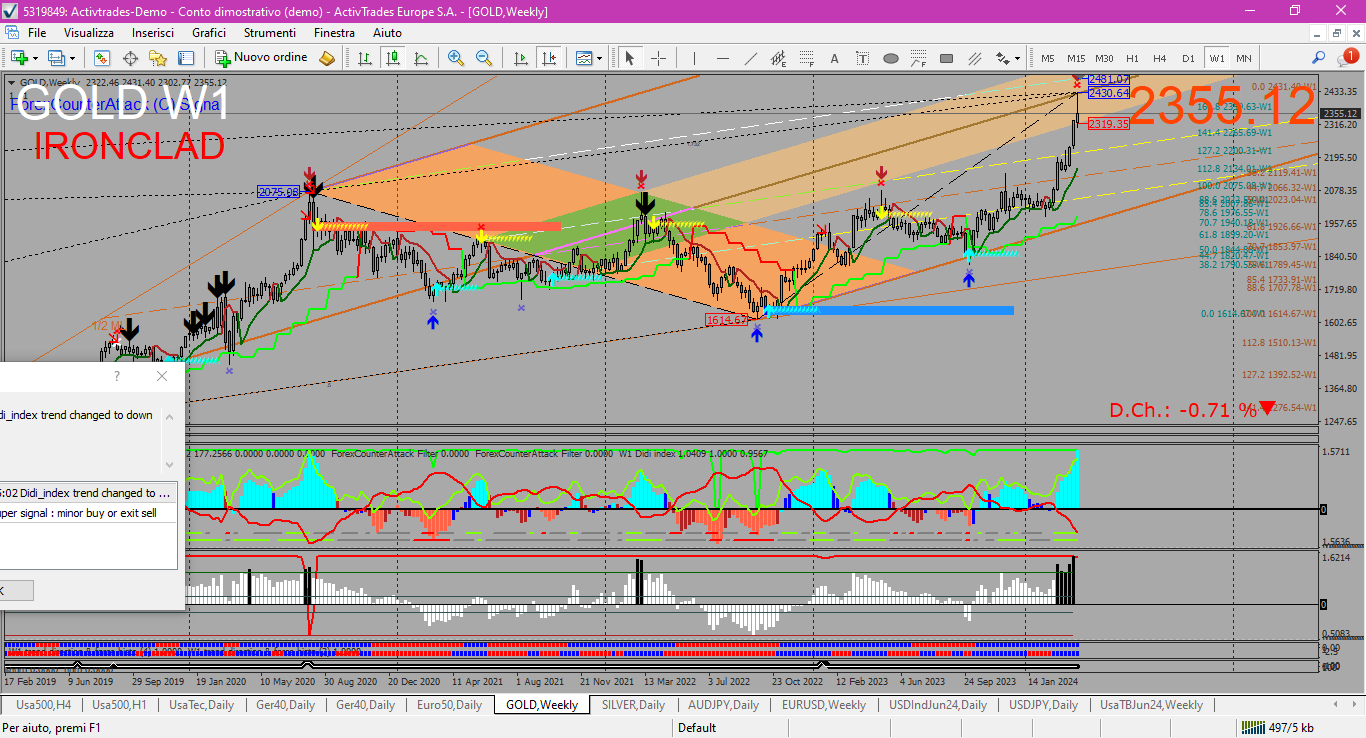1366x738 pixels.
Task: Open the Aiuto menu
Action: 387,33
